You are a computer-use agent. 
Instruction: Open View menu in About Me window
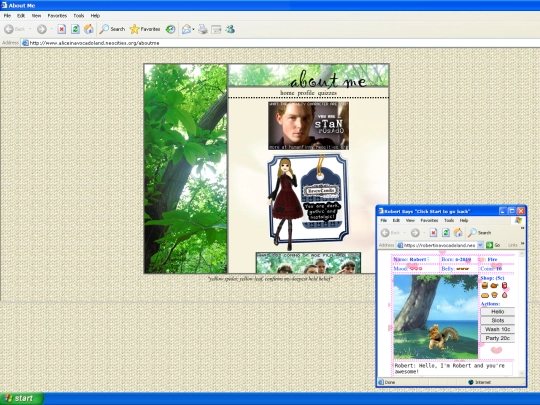(36, 15)
